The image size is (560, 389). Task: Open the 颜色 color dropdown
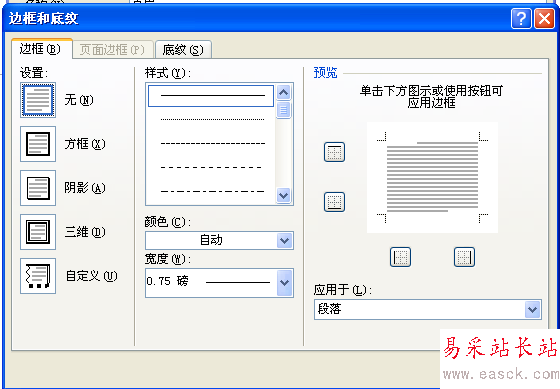click(284, 240)
